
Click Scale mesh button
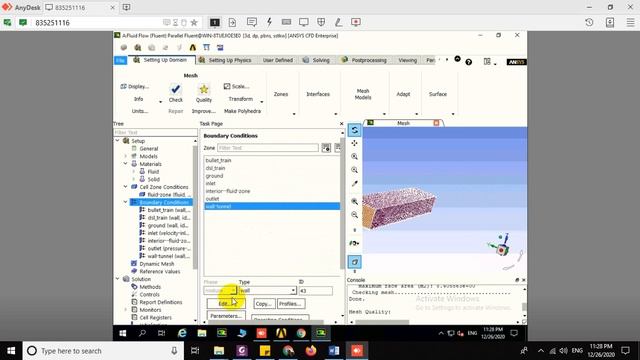point(237,87)
